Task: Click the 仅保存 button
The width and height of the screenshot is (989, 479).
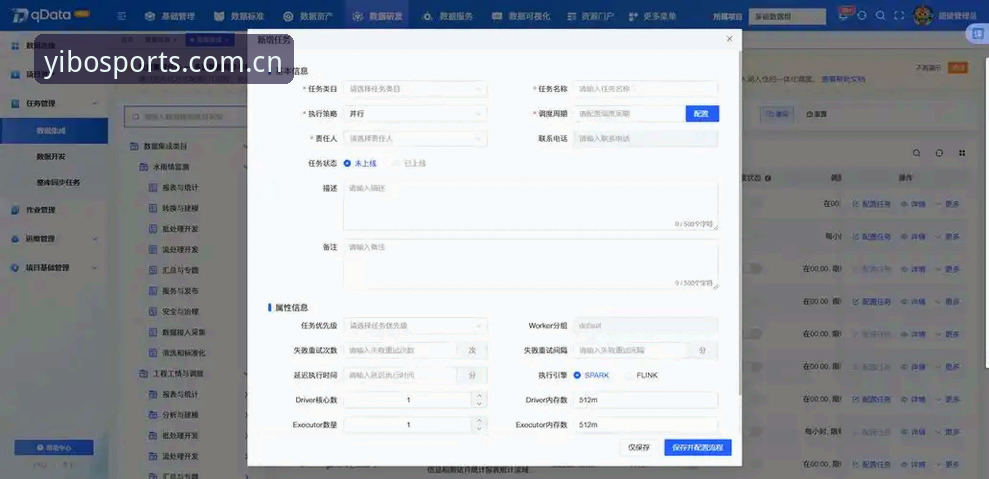Action: [x=639, y=447]
